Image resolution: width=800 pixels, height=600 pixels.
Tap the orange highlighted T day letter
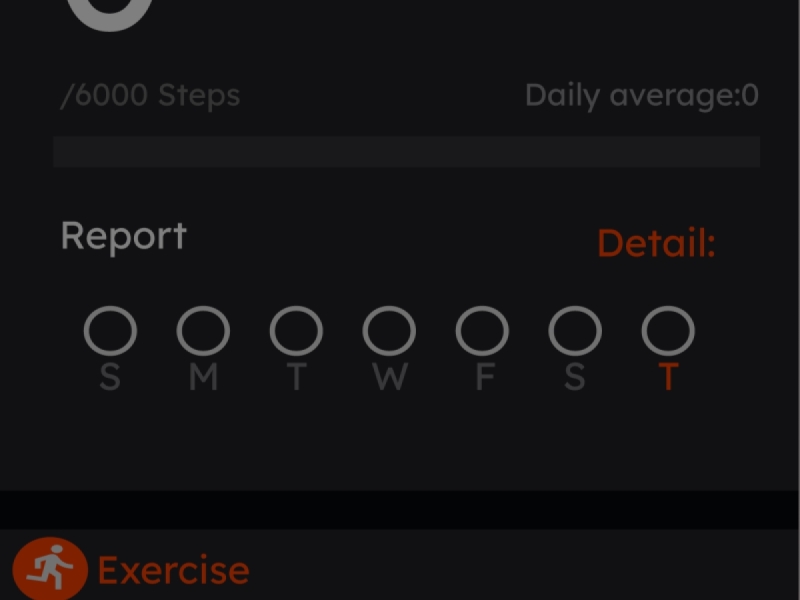pos(668,378)
